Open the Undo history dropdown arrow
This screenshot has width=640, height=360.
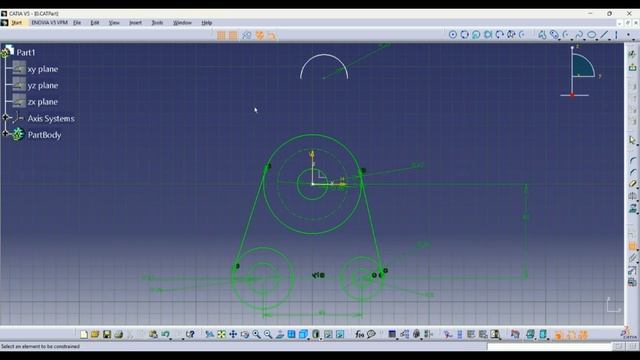pos(171,338)
